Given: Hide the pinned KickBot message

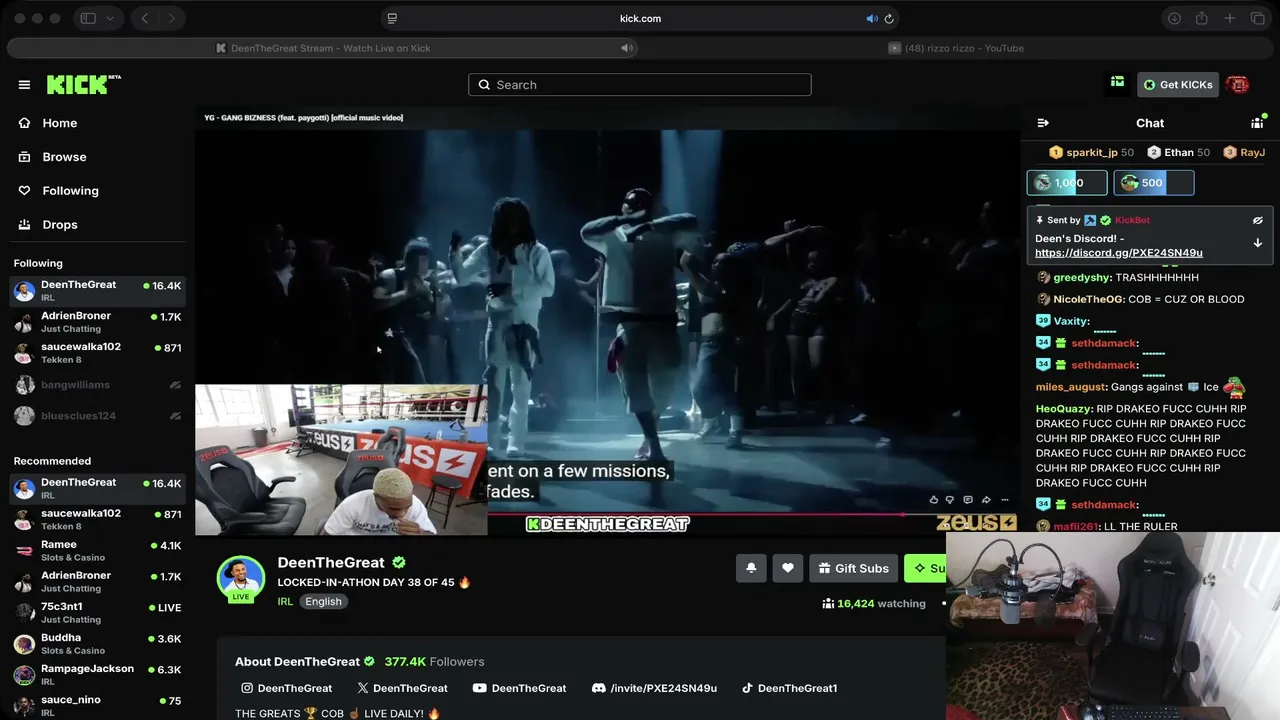Looking at the screenshot, I should 1258,220.
